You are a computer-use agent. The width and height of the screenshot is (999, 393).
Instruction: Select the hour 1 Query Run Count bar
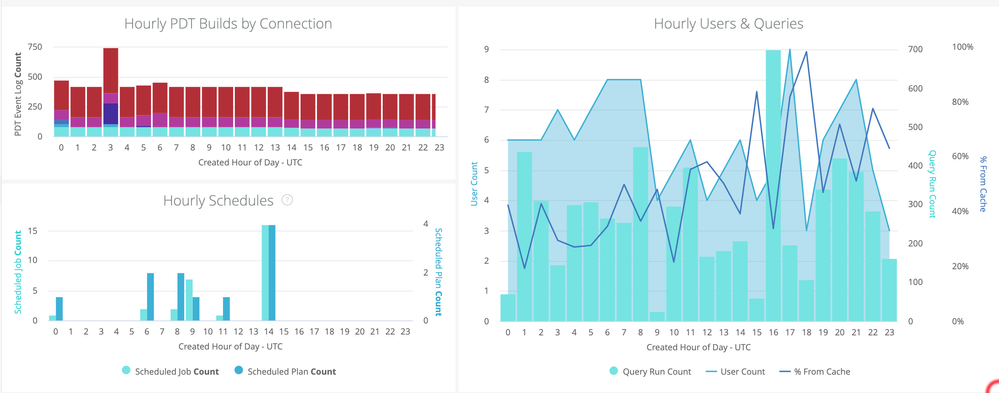click(x=524, y=236)
